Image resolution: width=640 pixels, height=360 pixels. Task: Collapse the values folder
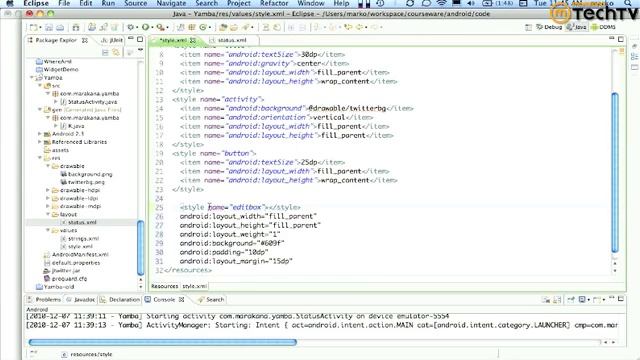tap(48, 230)
